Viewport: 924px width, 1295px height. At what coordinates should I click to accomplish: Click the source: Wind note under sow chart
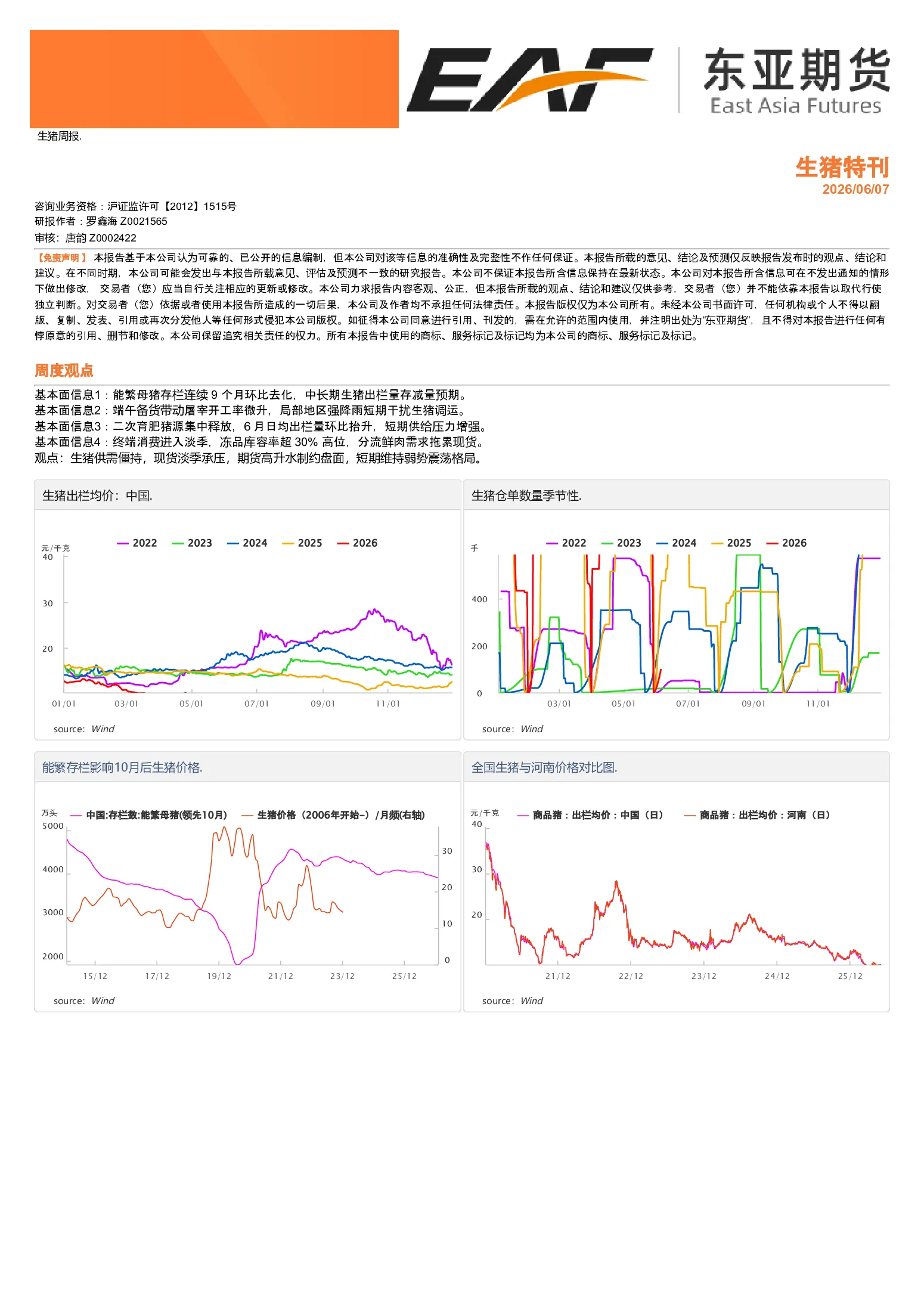point(84,1001)
